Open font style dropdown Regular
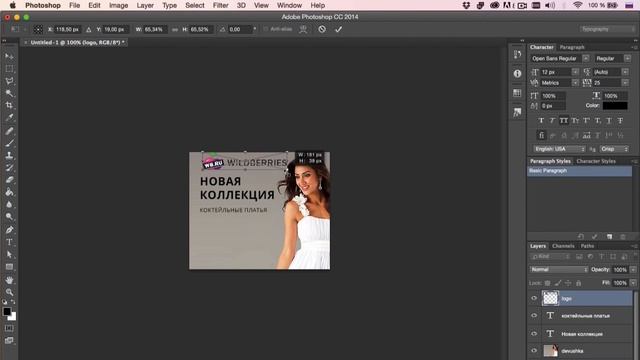Image resolution: width=640 pixels, height=360 pixels. pyautogui.click(x=627, y=58)
